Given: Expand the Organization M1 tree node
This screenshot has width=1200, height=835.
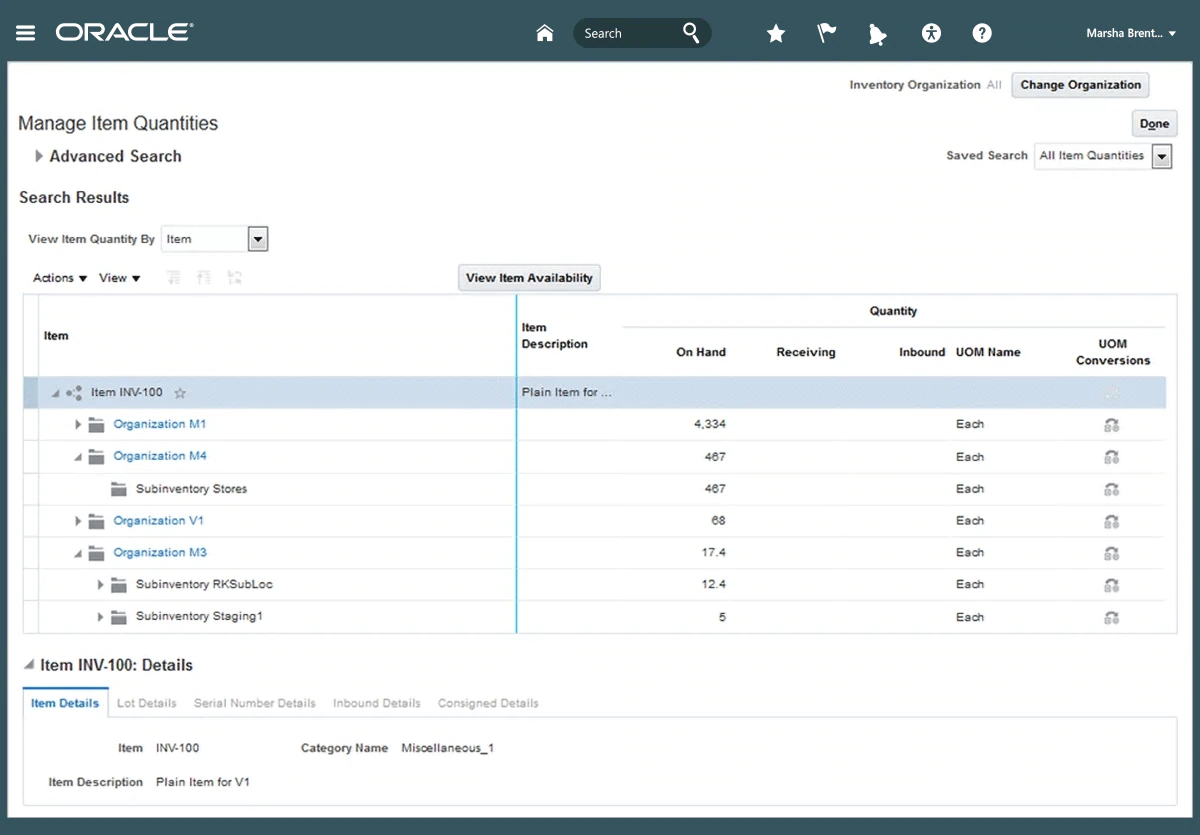Looking at the screenshot, I should tap(78, 425).
